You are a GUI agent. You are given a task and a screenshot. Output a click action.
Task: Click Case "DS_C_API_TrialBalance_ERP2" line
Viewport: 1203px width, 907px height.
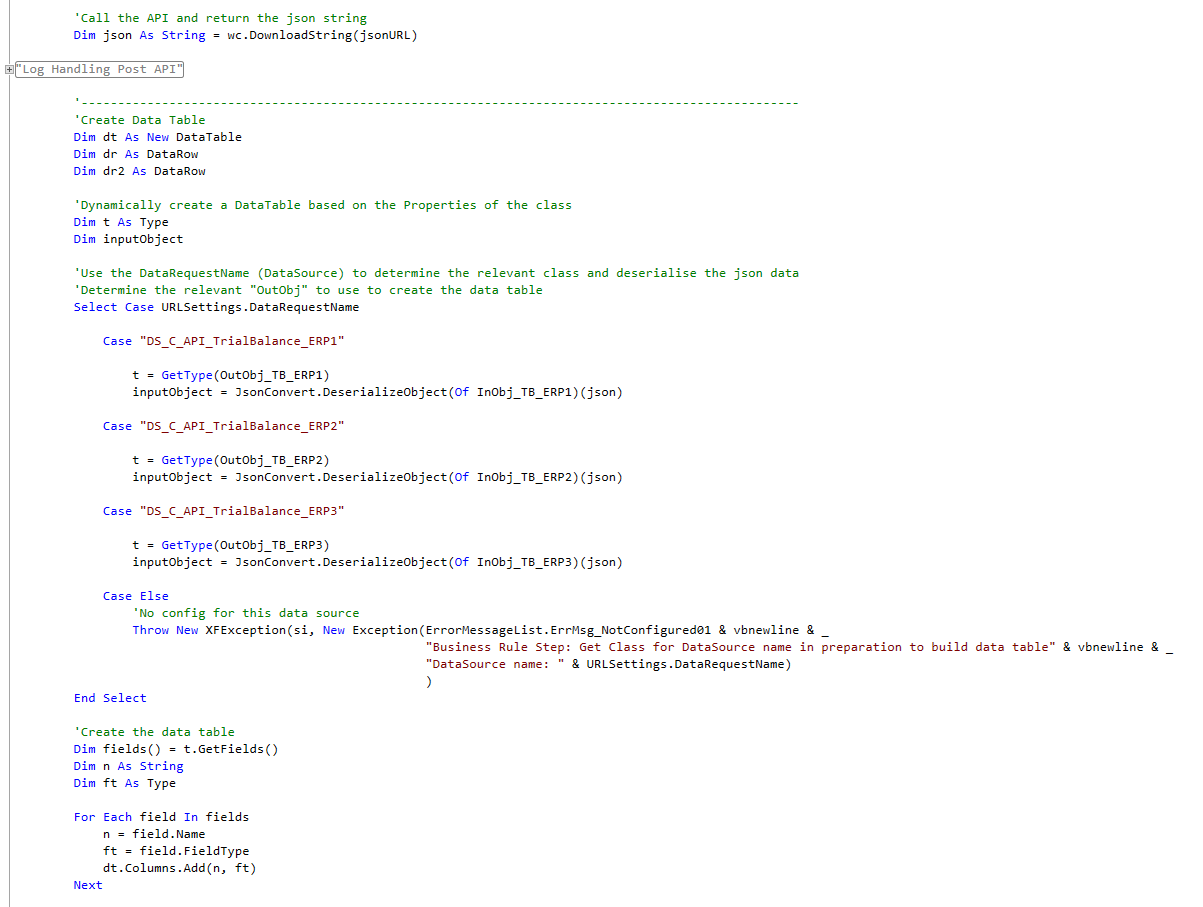point(223,426)
